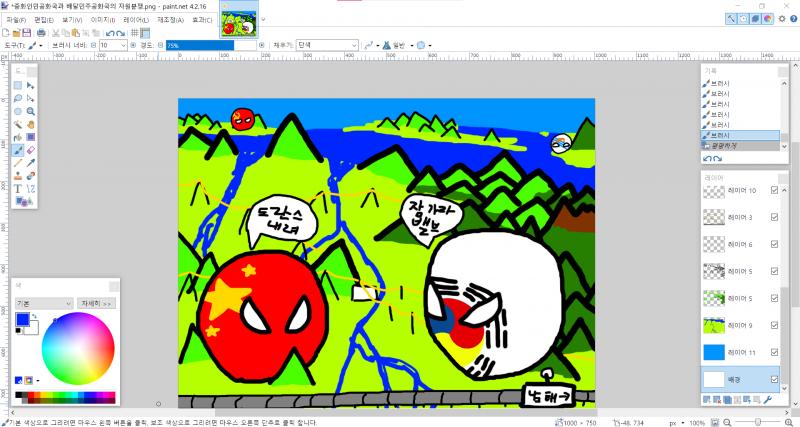800x427 pixels.
Task: Toggle visibility checkbox of 배경 layer
Action: [x=774, y=379]
